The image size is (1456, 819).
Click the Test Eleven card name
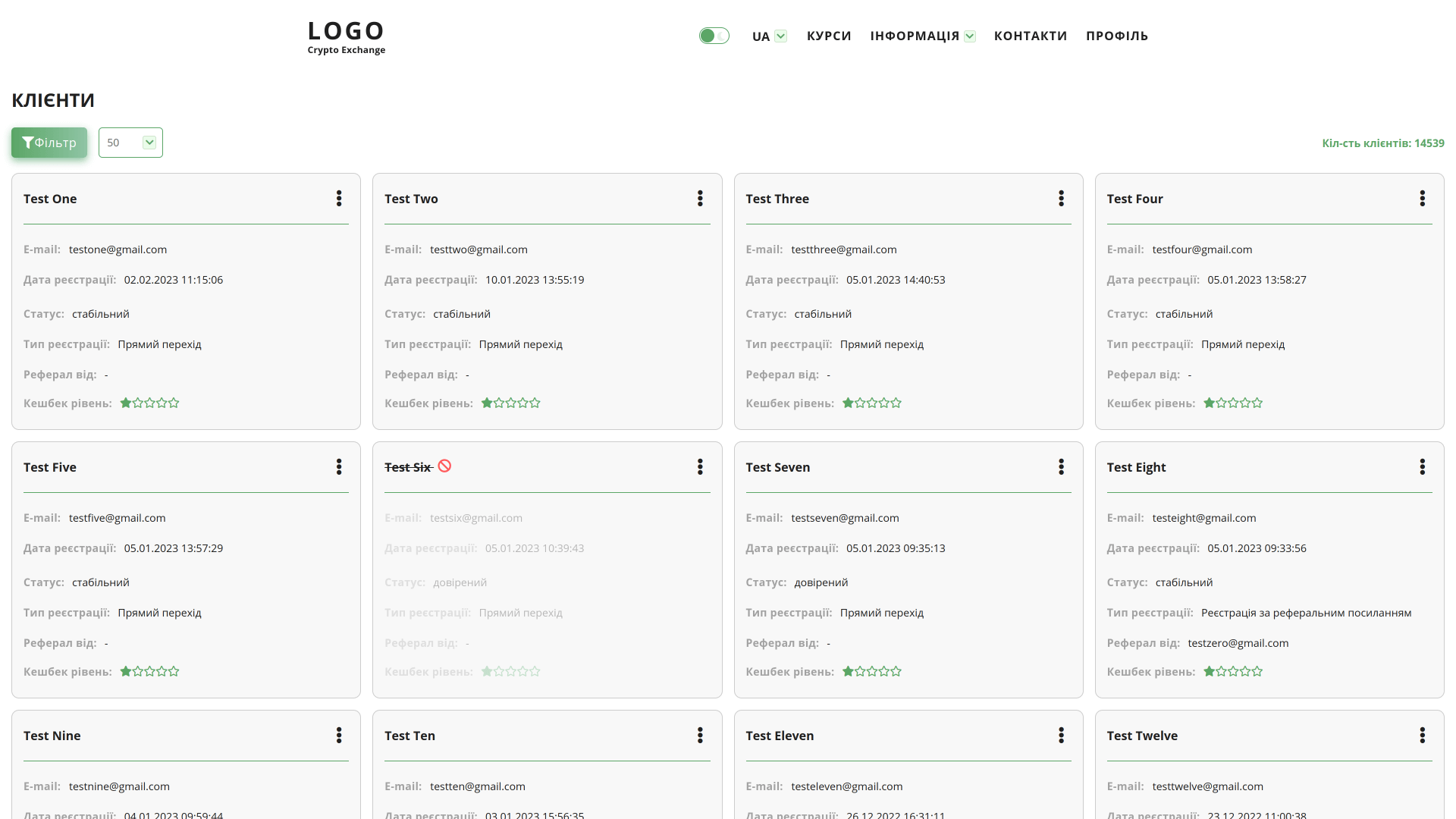[779, 736]
